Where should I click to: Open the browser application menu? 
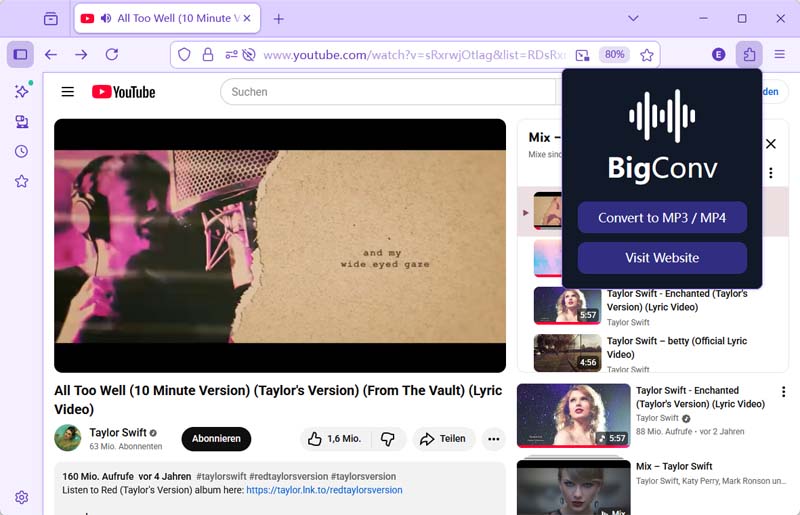(x=780, y=54)
